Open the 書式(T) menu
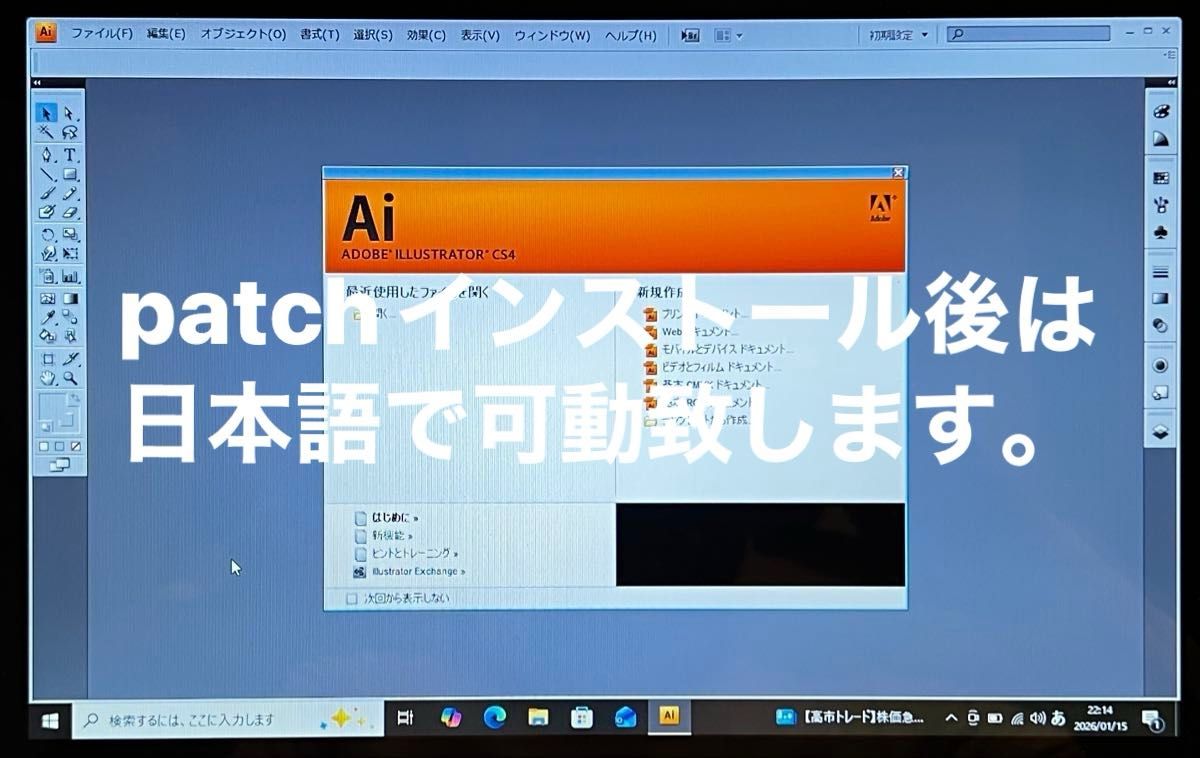This screenshot has width=1200, height=758. (x=320, y=34)
